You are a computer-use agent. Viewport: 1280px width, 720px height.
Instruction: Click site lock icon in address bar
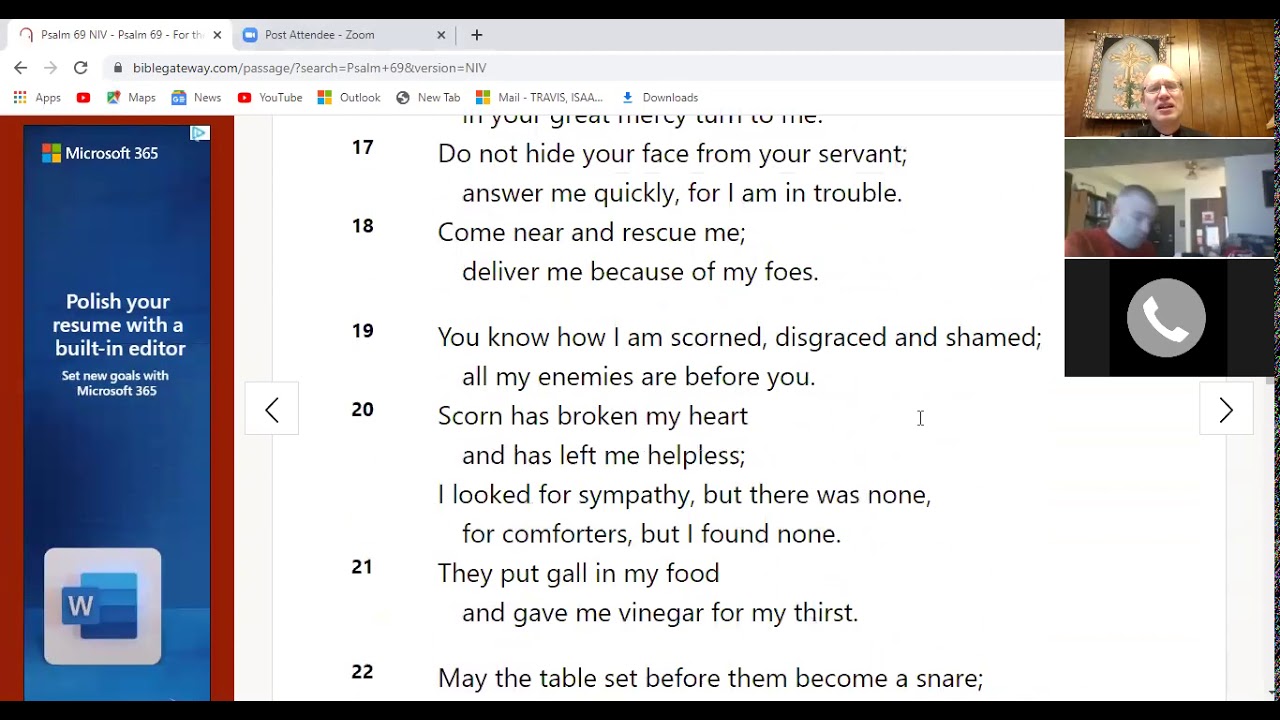(x=118, y=68)
